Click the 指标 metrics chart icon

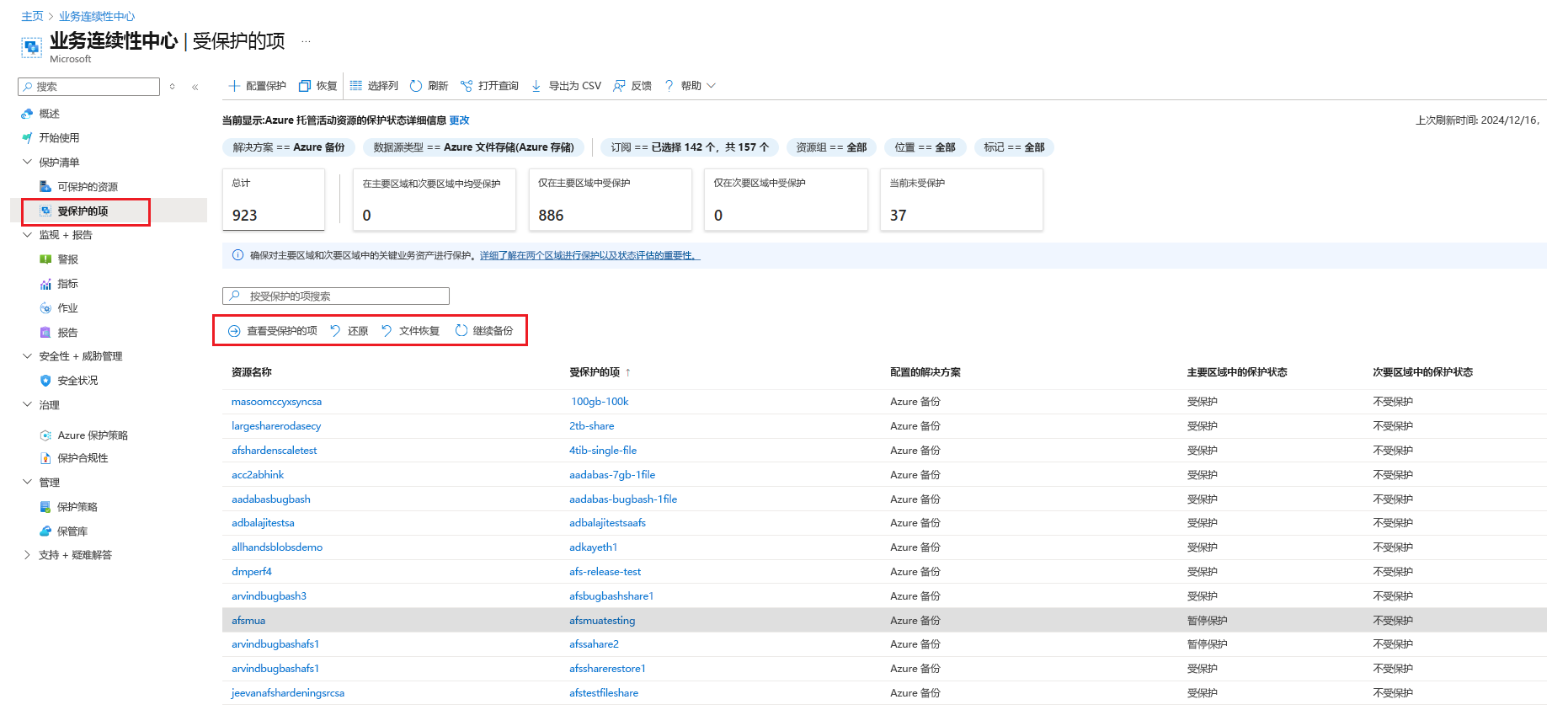tap(45, 284)
